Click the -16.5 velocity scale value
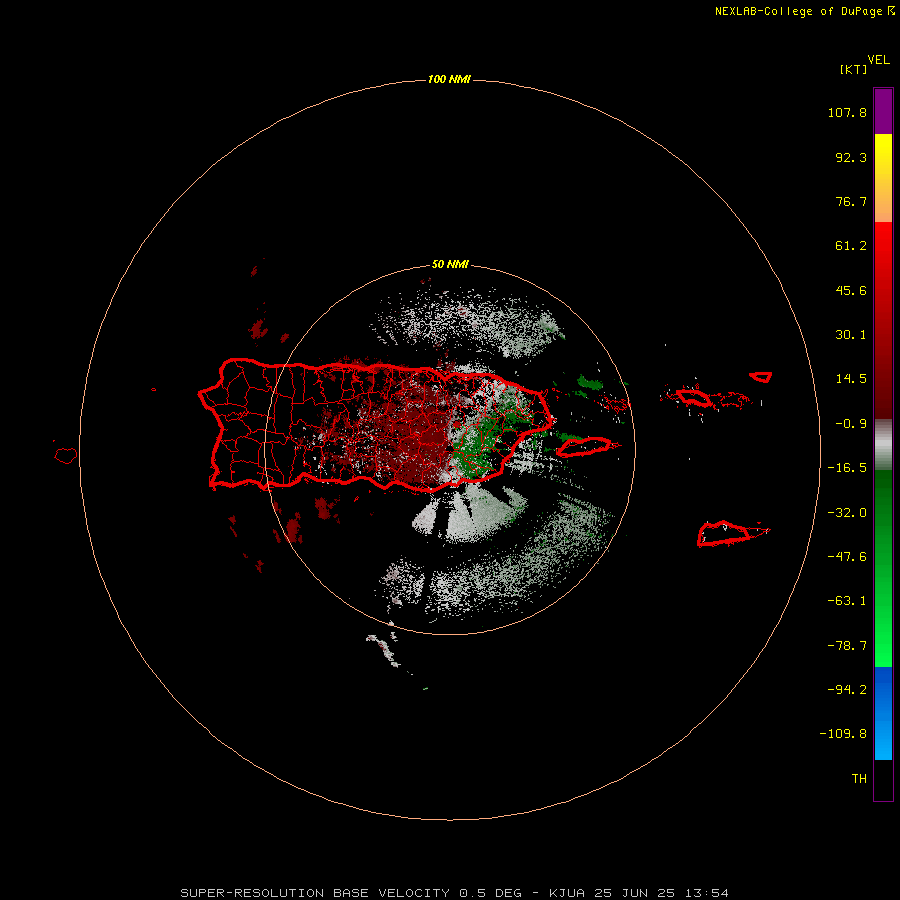The width and height of the screenshot is (900, 900). pyautogui.click(x=847, y=468)
